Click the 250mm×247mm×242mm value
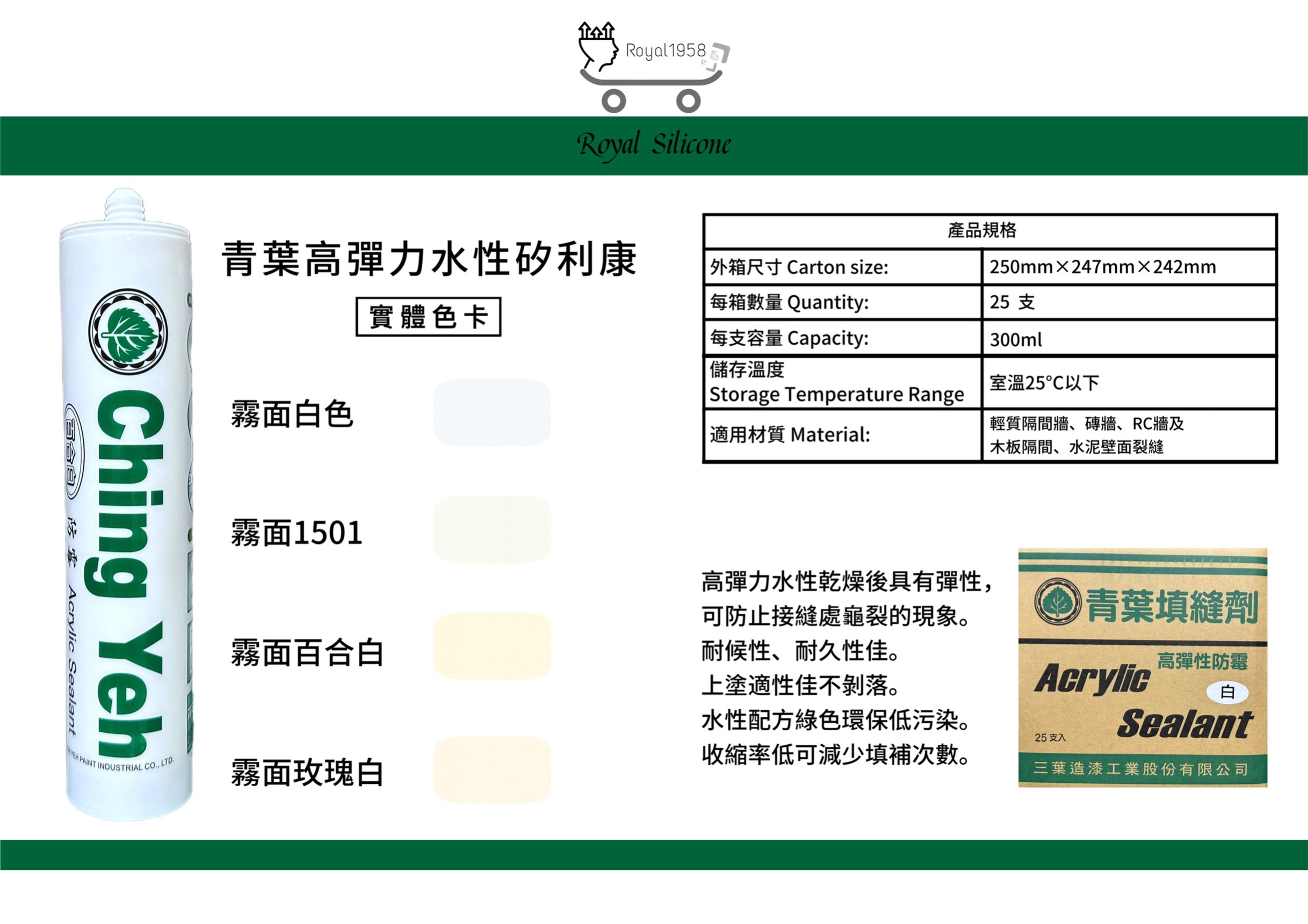Image resolution: width=1308 pixels, height=924 pixels. click(x=1102, y=267)
